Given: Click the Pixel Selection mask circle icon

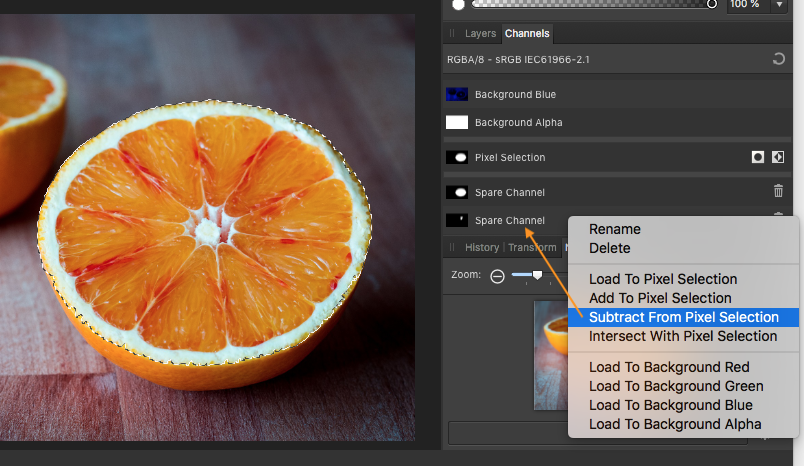Looking at the screenshot, I should coord(757,157).
